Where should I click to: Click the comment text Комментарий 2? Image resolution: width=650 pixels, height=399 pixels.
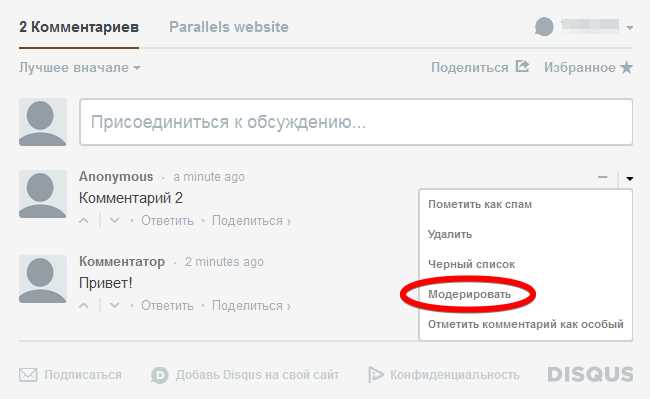131,198
